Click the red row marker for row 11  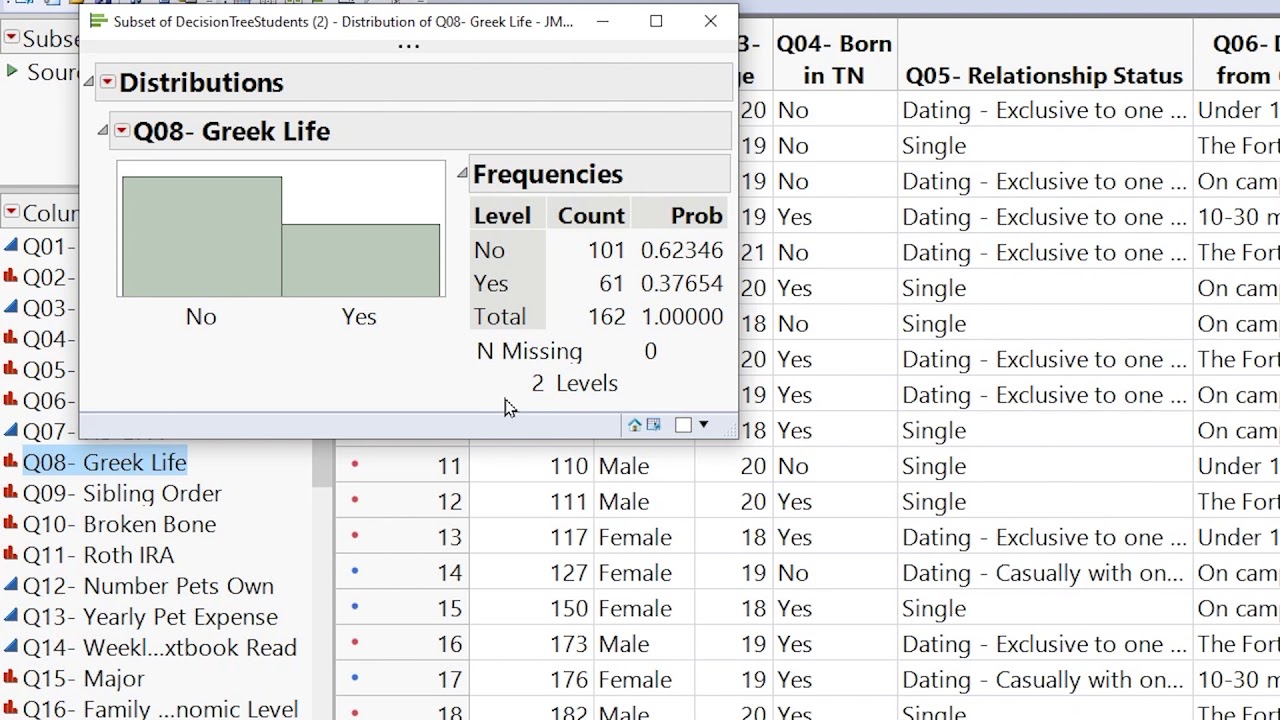click(x=355, y=465)
